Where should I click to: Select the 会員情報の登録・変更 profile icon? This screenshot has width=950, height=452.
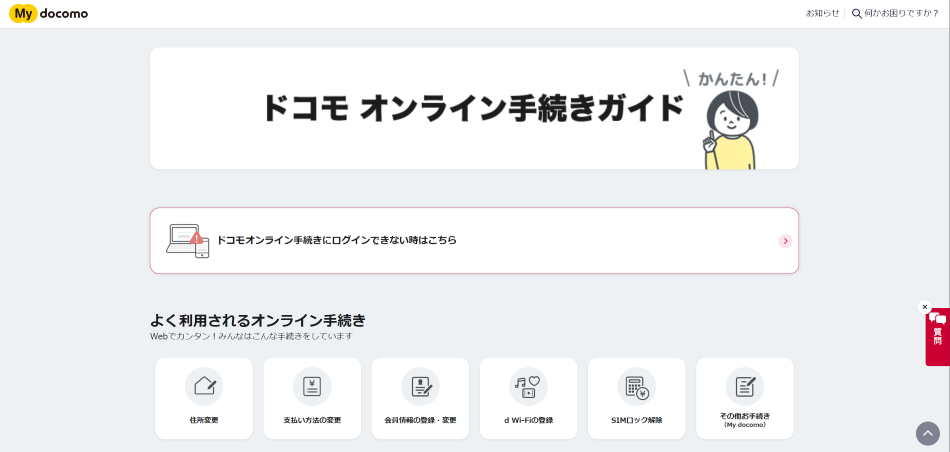click(420, 386)
